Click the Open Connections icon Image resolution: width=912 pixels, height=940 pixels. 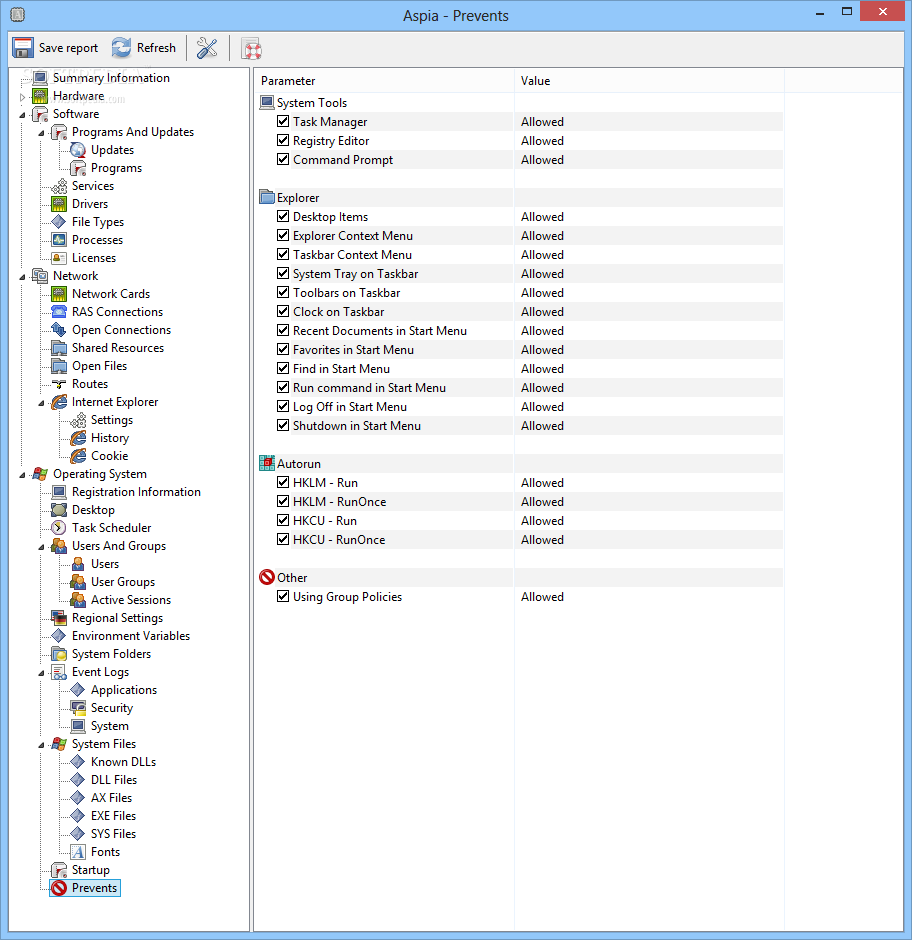tap(59, 330)
